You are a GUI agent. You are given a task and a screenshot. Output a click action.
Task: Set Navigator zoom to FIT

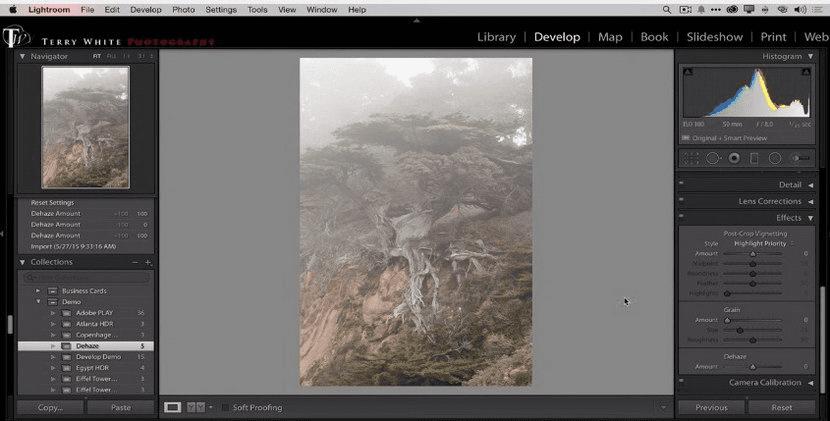tap(97, 56)
